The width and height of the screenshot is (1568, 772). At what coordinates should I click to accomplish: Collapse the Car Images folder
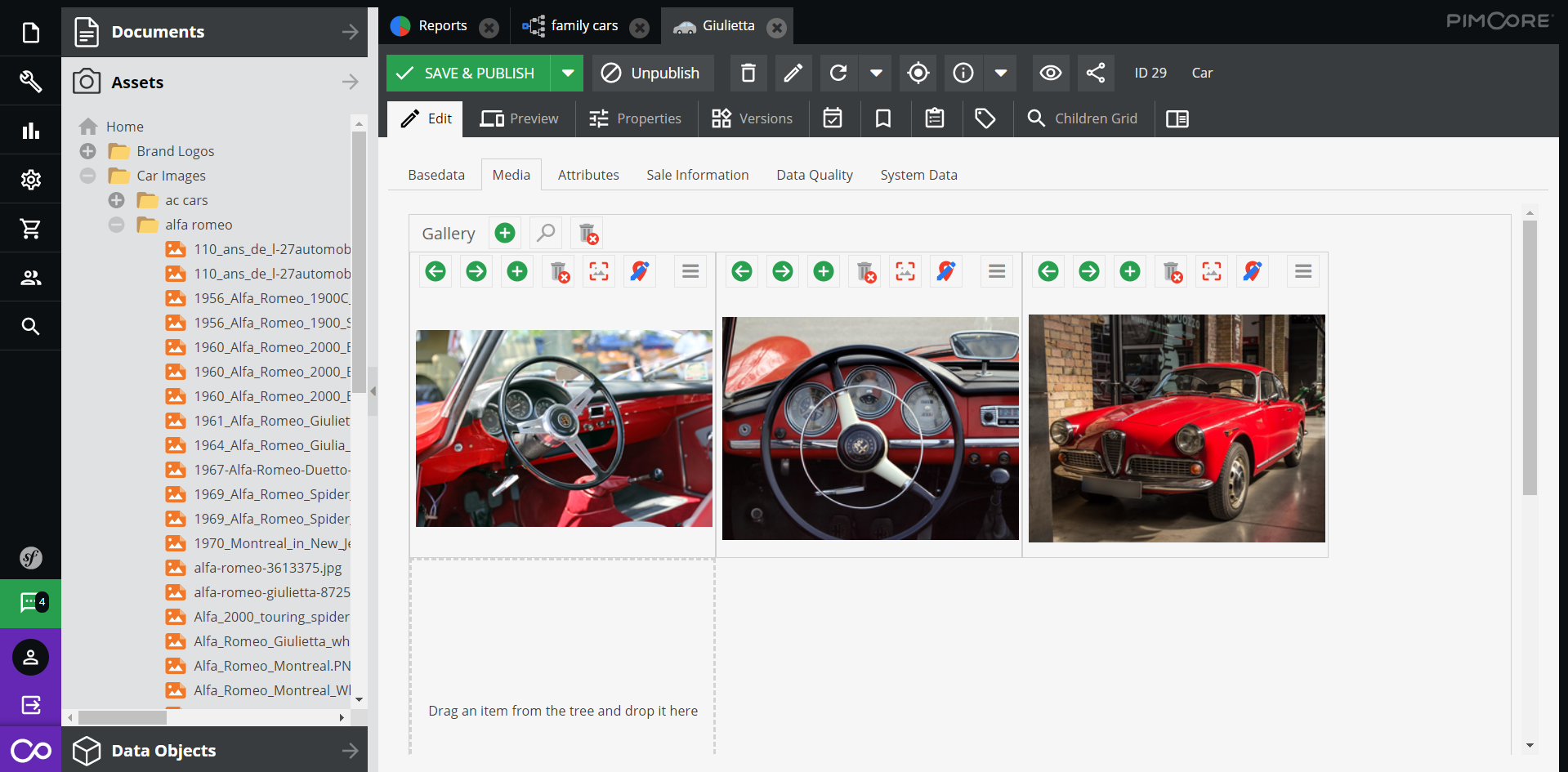pyautogui.click(x=88, y=176)
